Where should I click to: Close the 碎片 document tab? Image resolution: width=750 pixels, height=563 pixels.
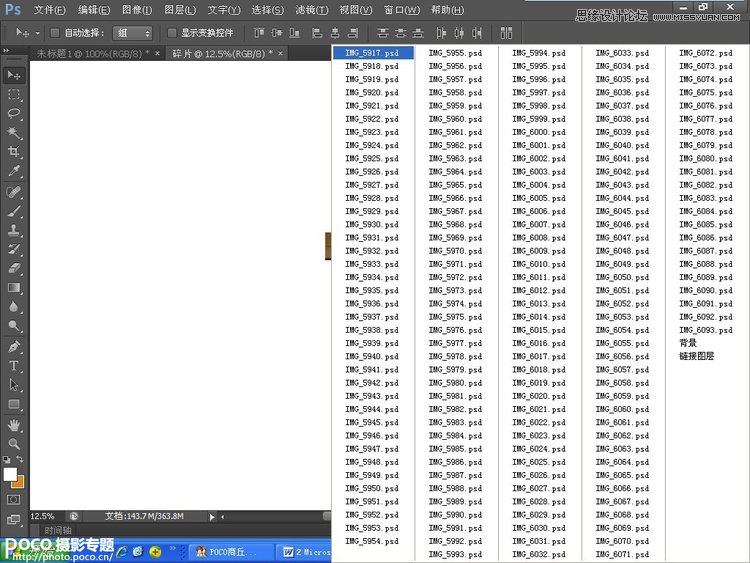coord(281,53)
